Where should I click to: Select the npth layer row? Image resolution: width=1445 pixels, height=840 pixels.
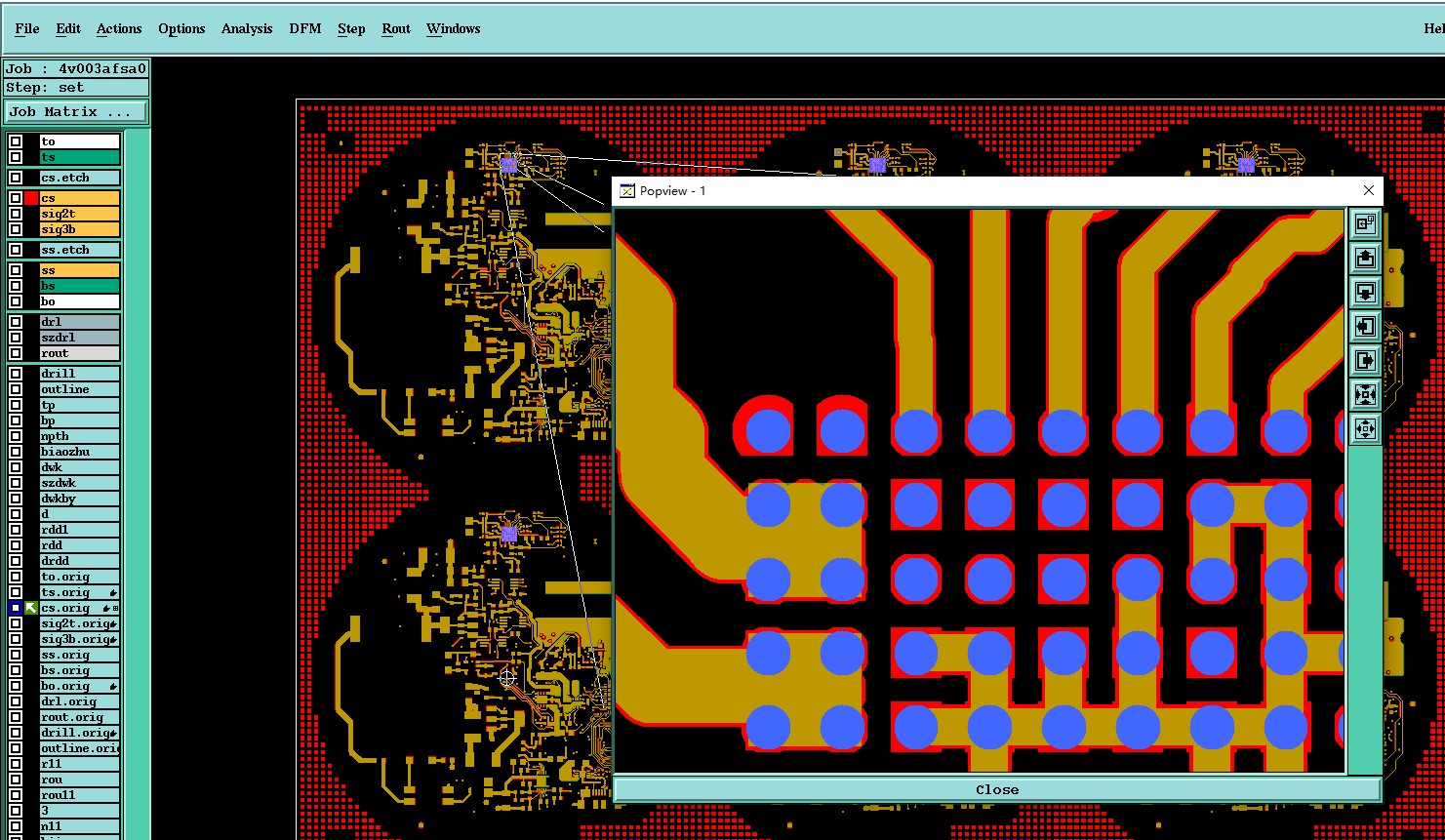click(79, 436)
